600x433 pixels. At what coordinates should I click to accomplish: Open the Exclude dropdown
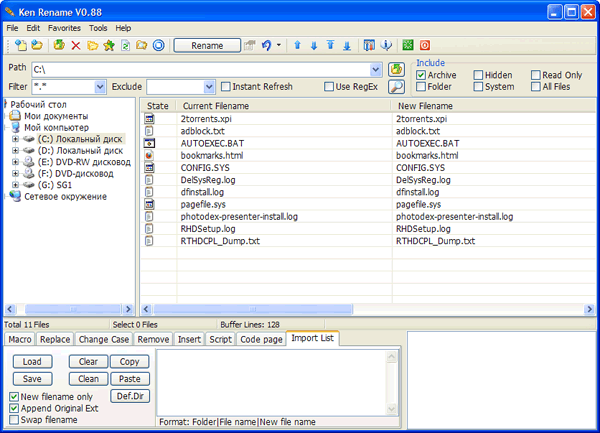point(209,87)
